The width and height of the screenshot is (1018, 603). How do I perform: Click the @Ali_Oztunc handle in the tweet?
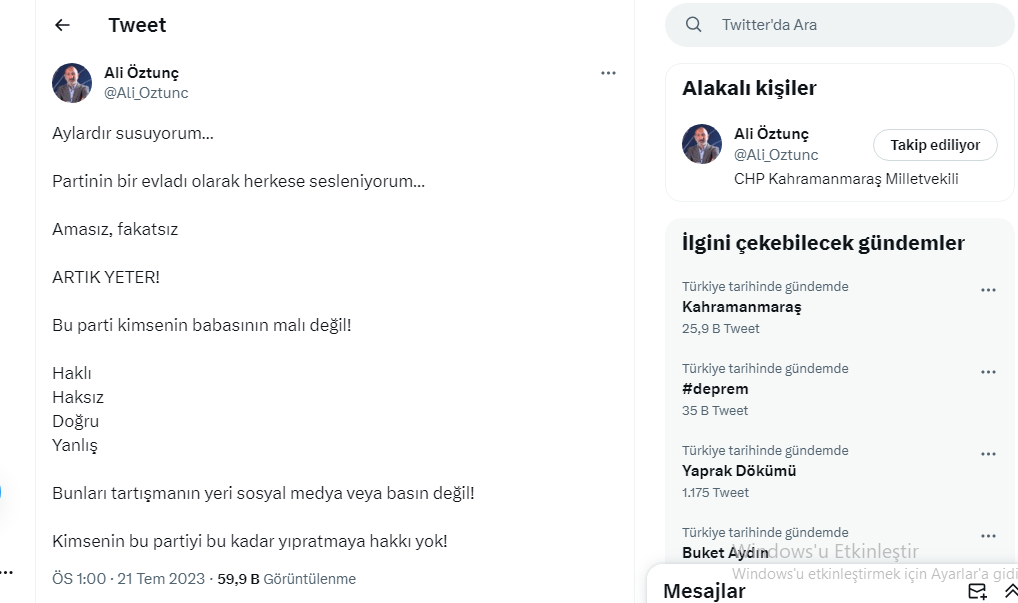(146, 93)
